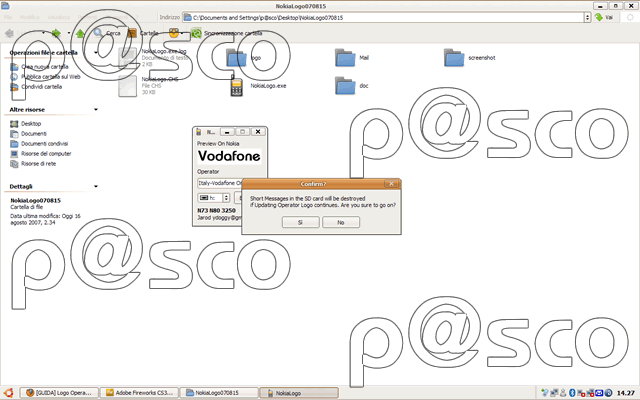Click the File menu
Image resolution: width=640 pixels, height=400 pixels.
(8, 17)
